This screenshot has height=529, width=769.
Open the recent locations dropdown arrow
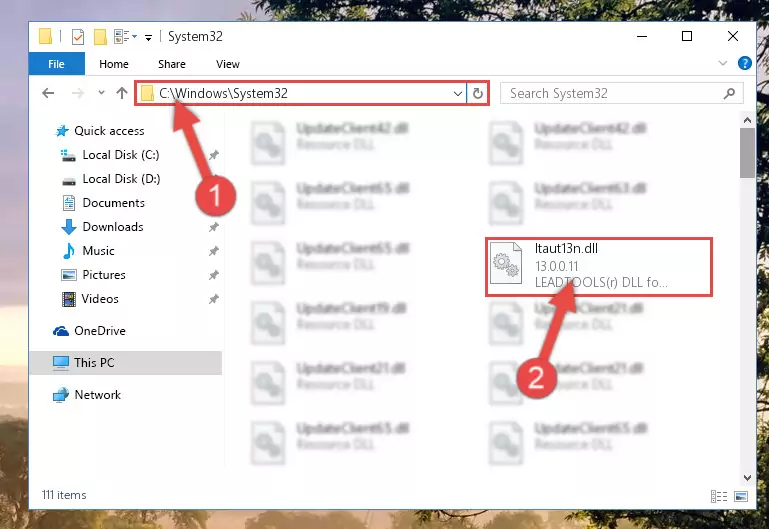(x=101, y=92)
